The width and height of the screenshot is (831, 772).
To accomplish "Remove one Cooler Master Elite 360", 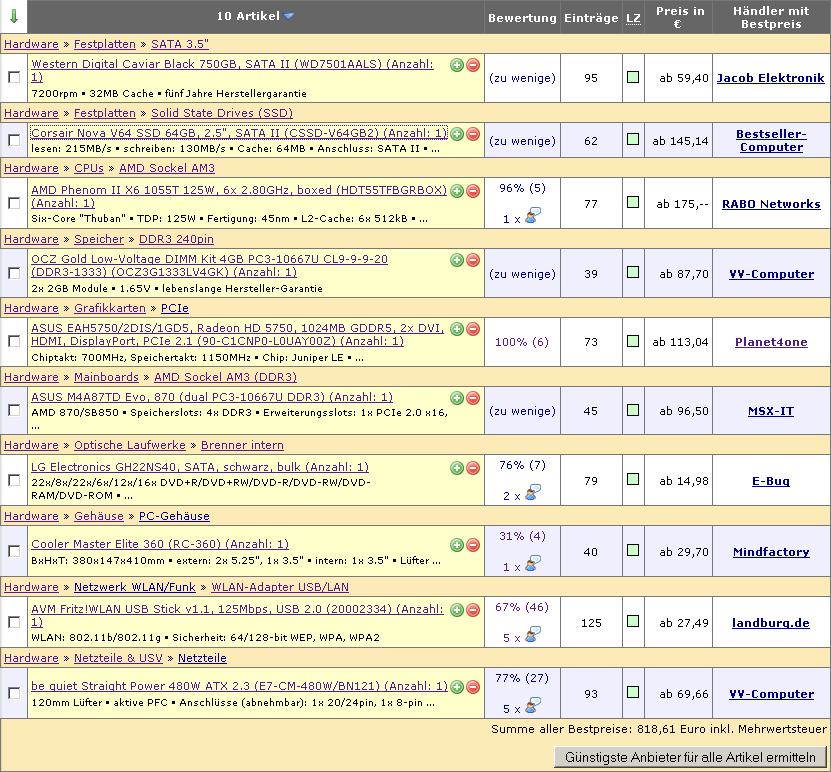I will pos(473,545).
